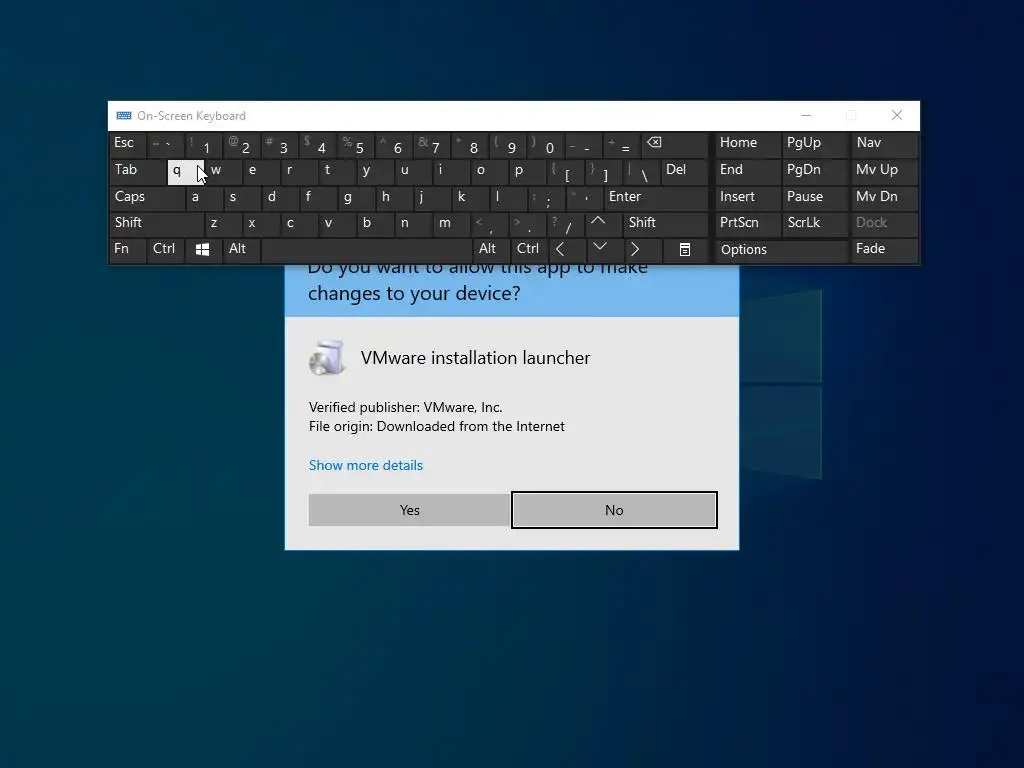Viewport: 1024px width, 768px height.
Task: Click the number 0 key
Action: (x=545, y=144)
